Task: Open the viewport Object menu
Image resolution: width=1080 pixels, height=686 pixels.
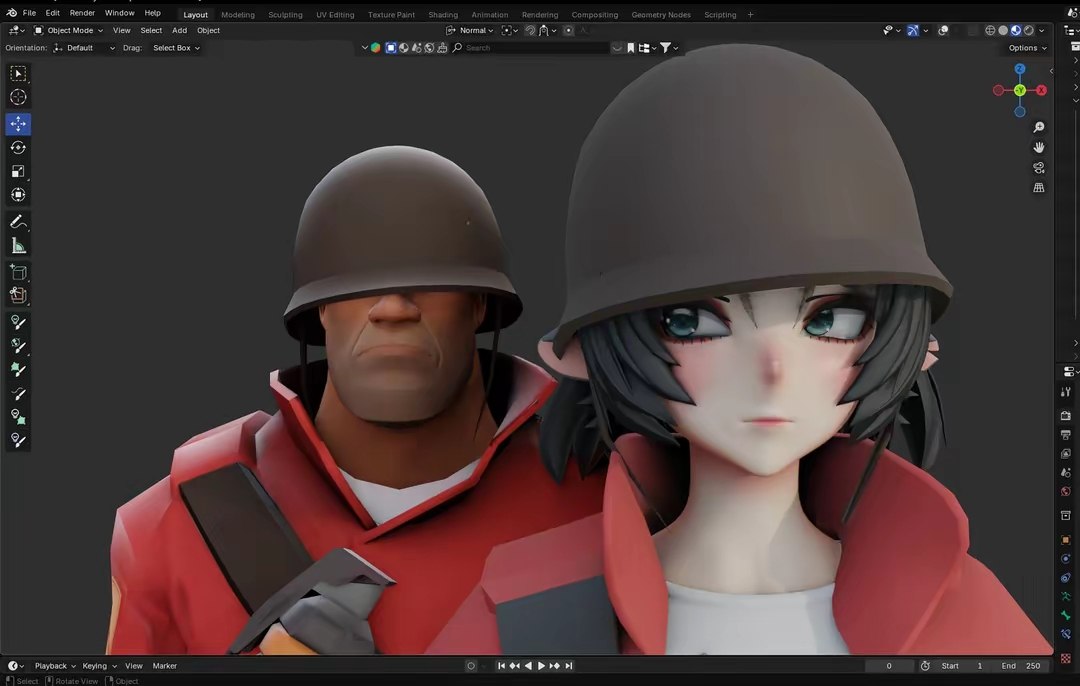Action: 208,30
